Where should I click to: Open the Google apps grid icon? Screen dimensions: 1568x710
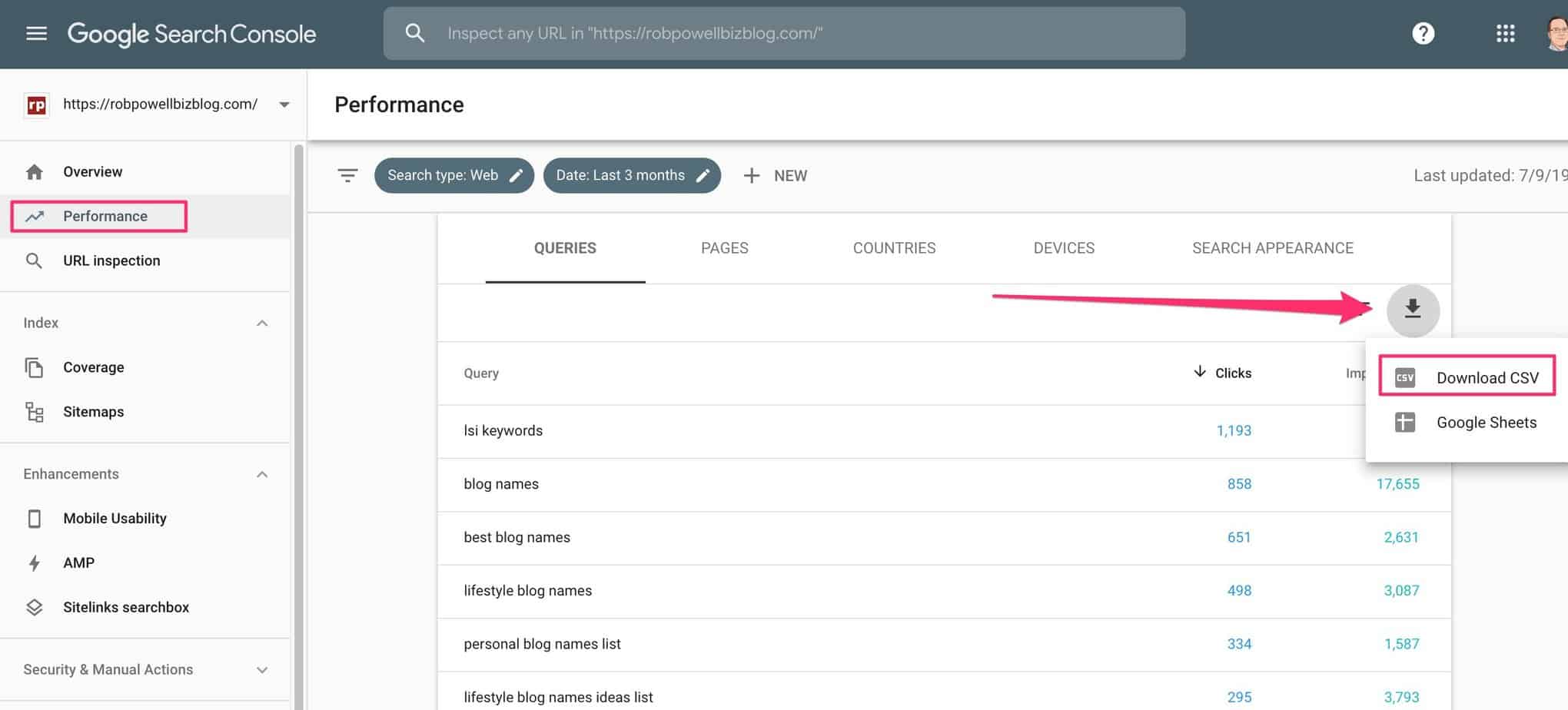1505,33
